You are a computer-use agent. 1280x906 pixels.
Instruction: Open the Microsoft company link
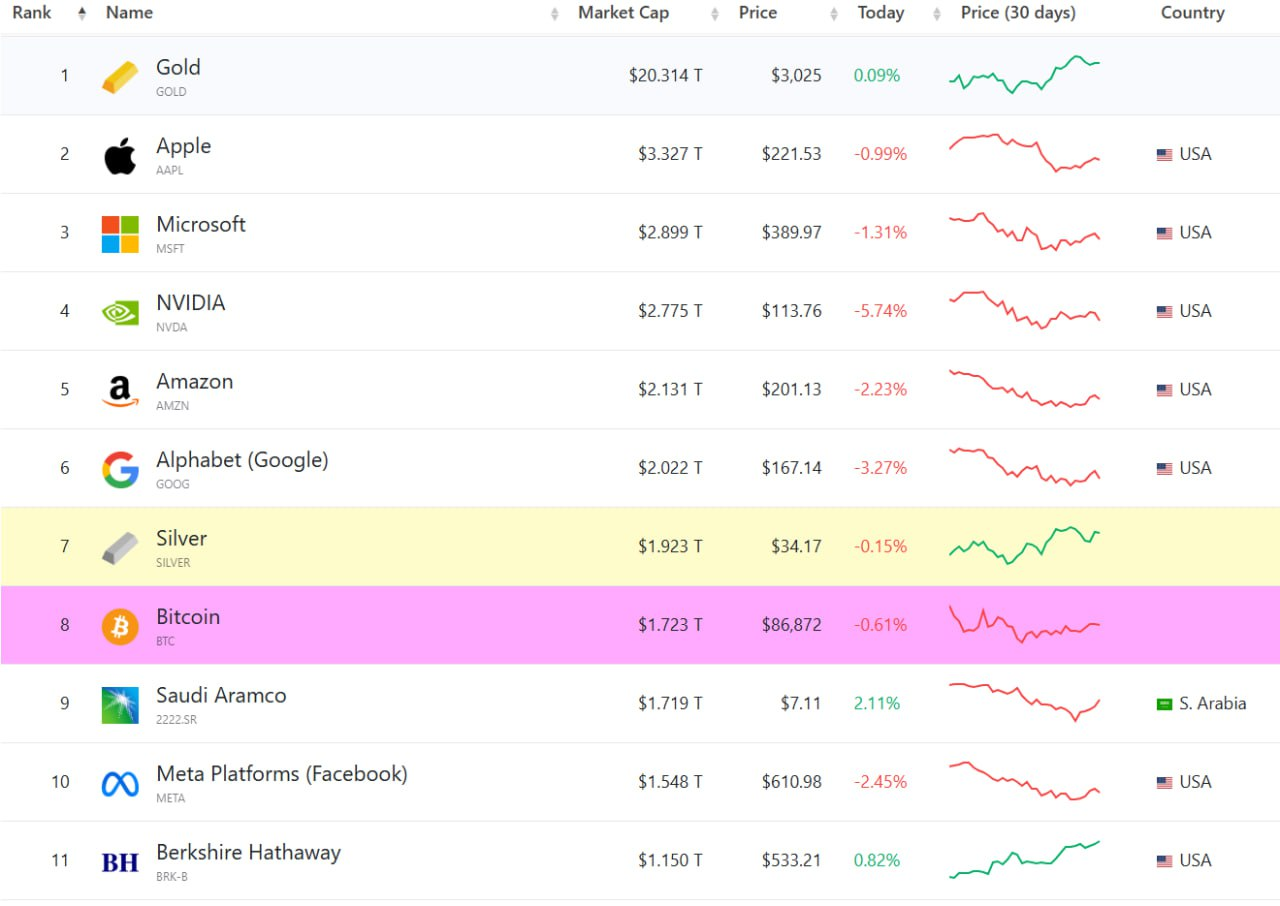point(201,225)
